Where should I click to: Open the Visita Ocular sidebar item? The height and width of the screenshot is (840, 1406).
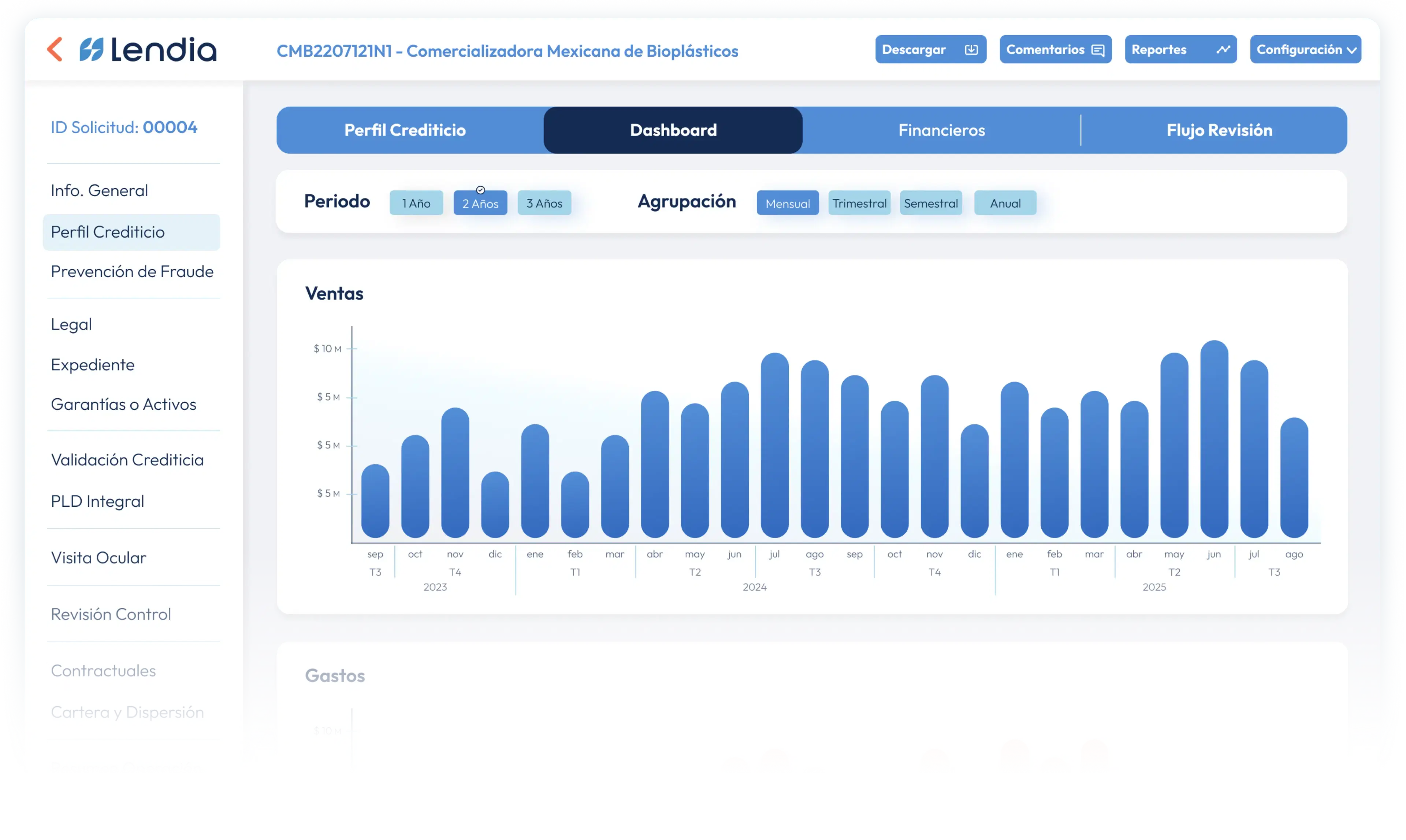click(98, 558)
